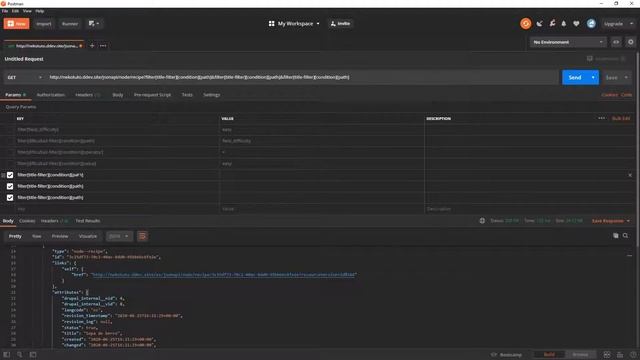The image size is (640, 360).
Task: Switch to the Authorization tab
Action: coord(51,95)
